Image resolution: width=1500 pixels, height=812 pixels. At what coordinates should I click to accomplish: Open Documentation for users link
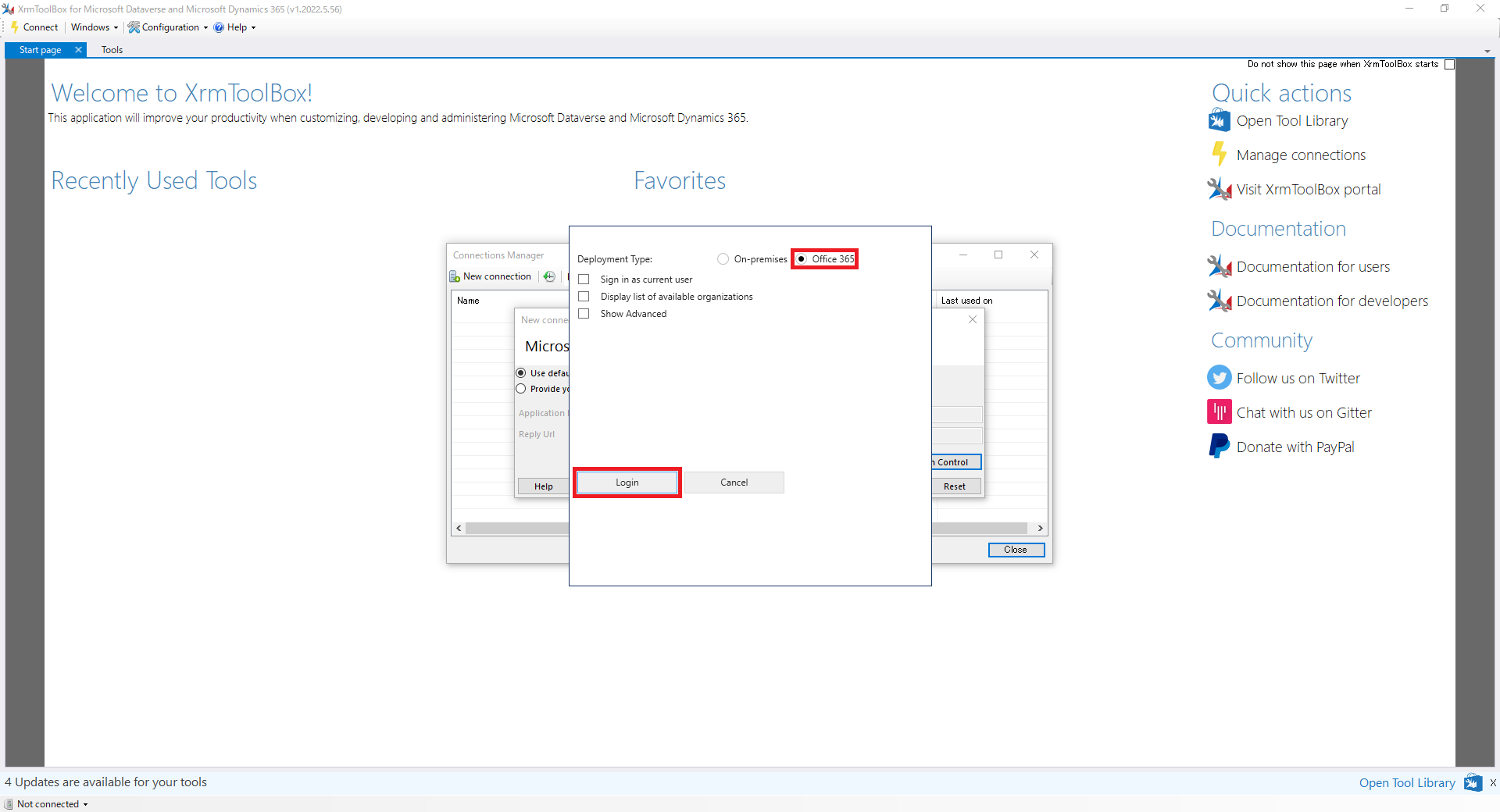1313,267
